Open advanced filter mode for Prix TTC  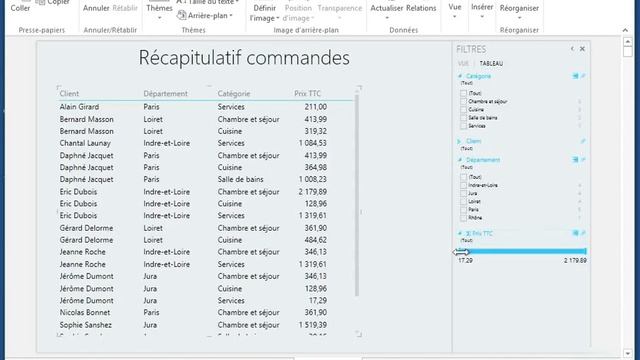575,233
